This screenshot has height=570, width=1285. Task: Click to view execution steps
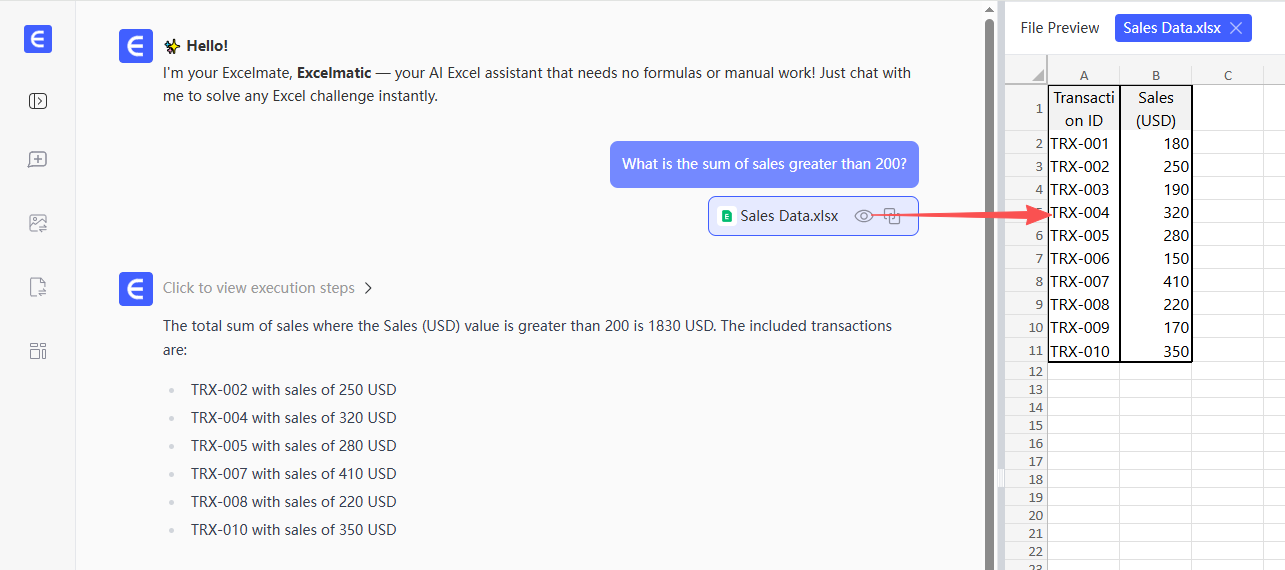tap(259, 288)
